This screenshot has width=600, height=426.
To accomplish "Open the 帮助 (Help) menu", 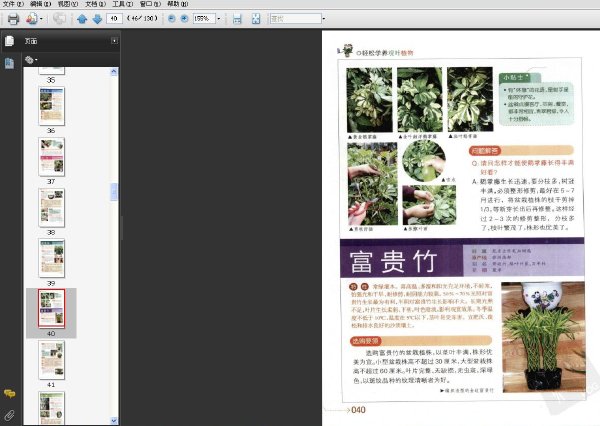I will click(x=178, y=4).
